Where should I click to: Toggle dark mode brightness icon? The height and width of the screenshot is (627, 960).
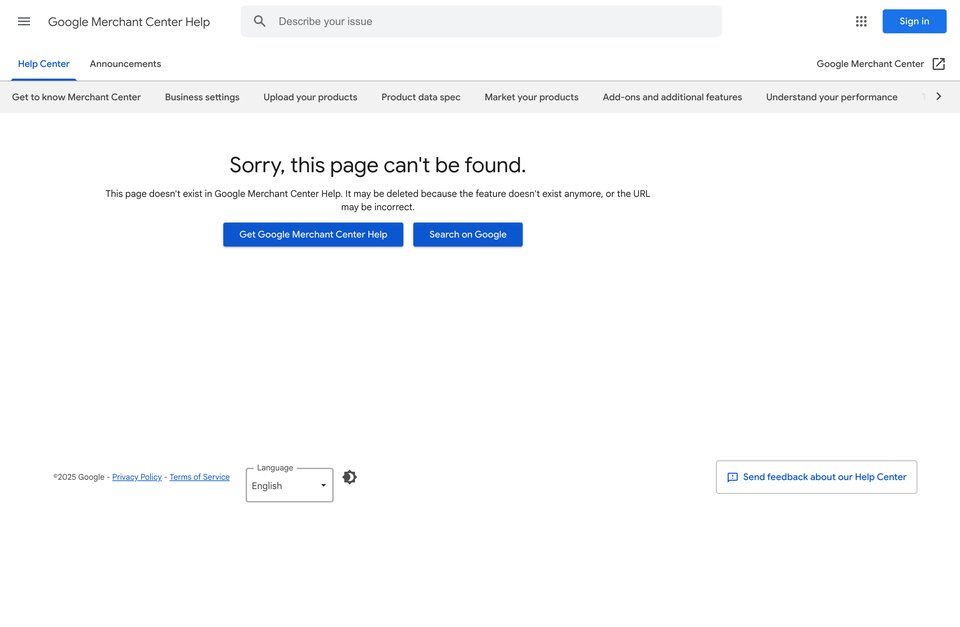click(x=350, y=477)
